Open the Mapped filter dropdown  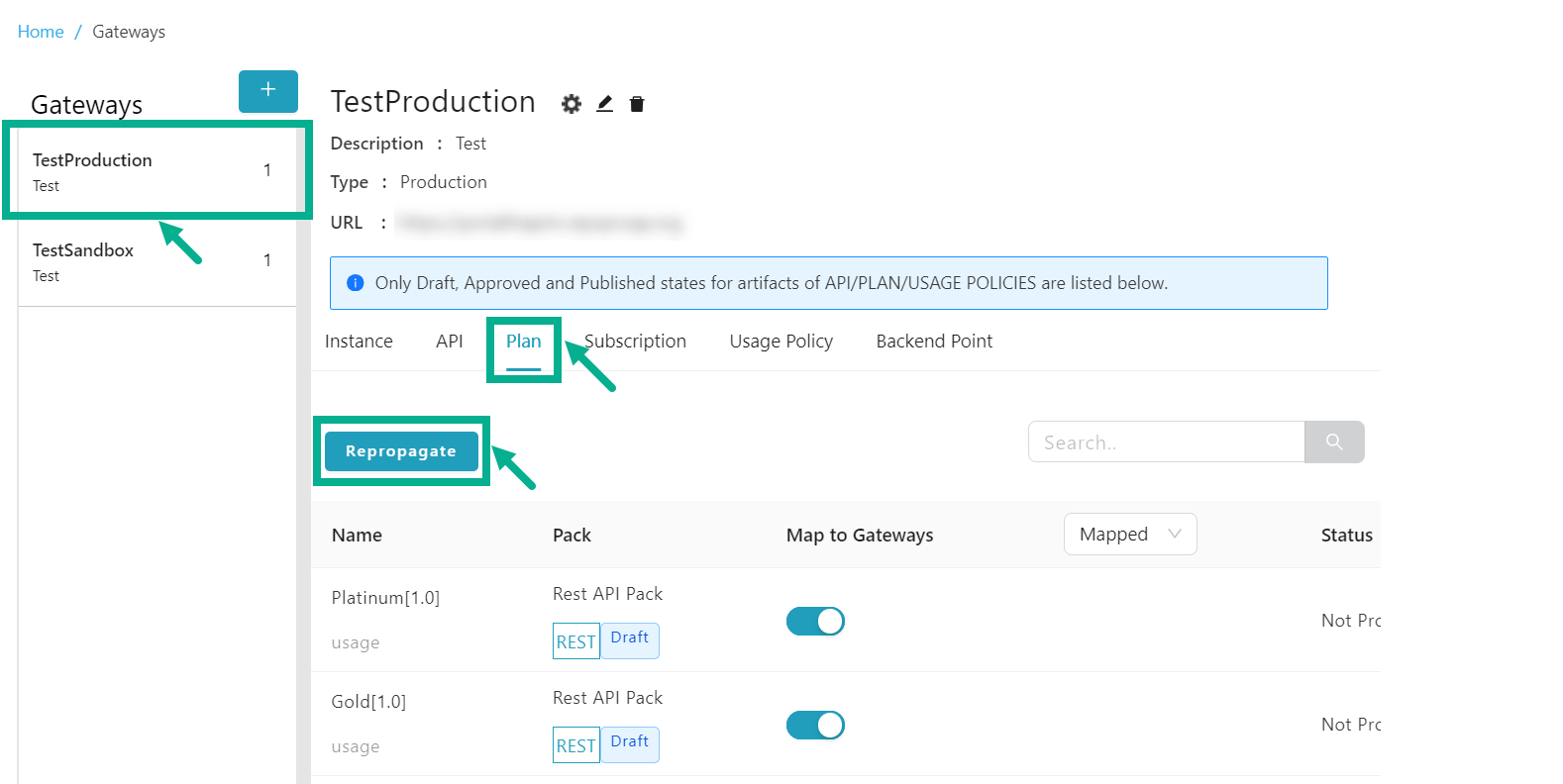pos(1129,535)
